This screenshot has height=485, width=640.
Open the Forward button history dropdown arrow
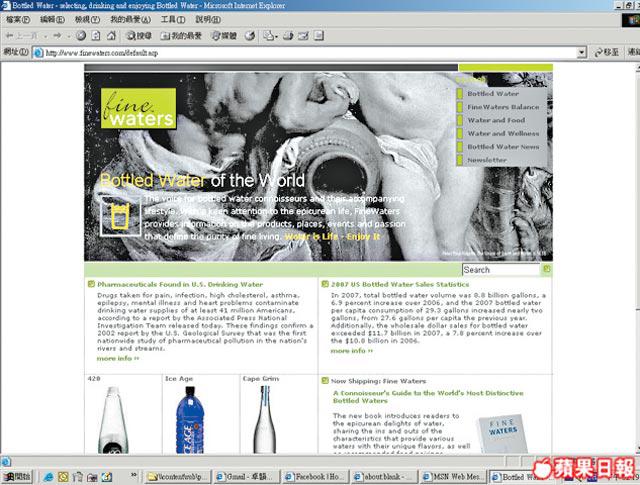click(69, 36)
